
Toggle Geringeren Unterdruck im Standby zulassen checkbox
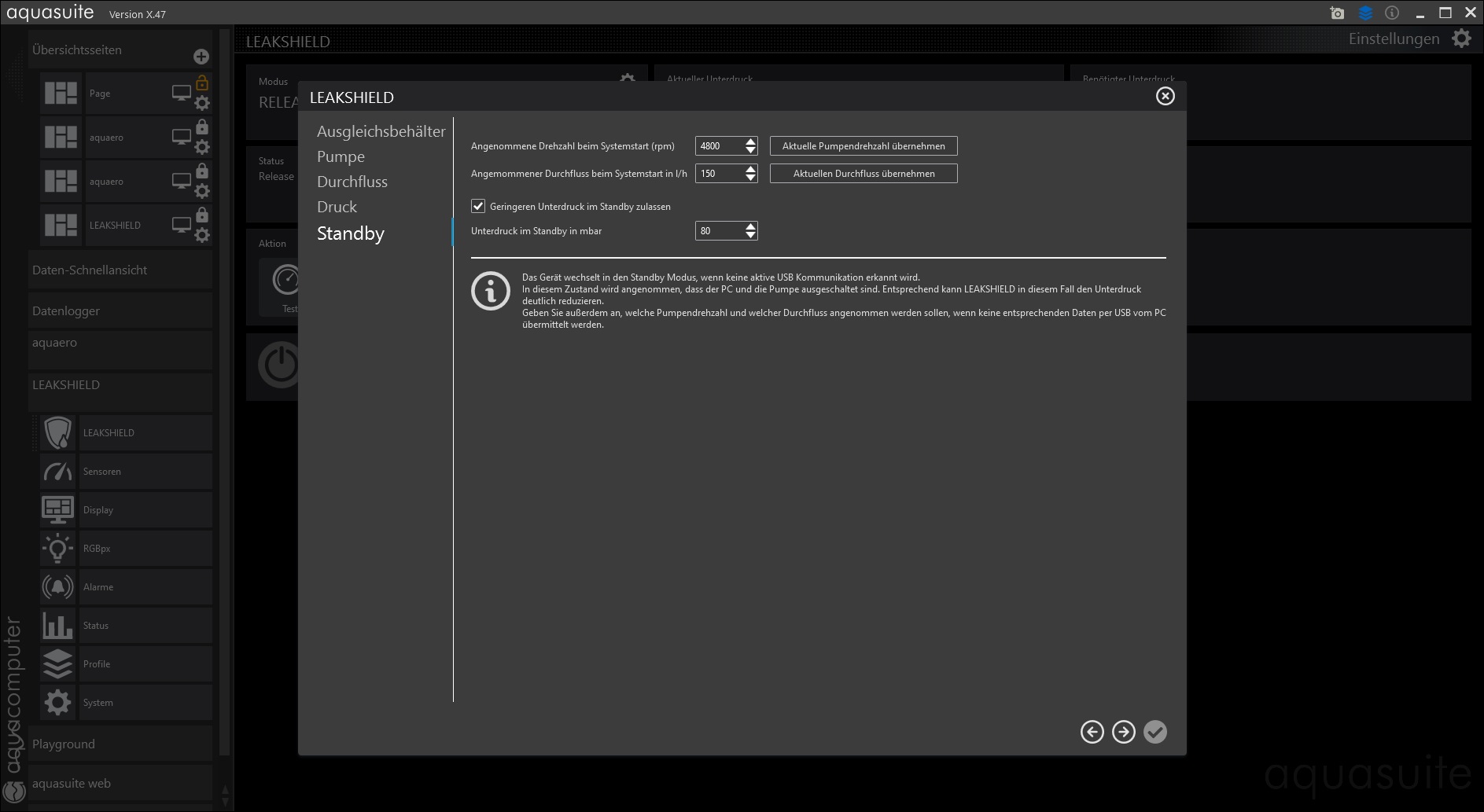(x=478, y=206)
